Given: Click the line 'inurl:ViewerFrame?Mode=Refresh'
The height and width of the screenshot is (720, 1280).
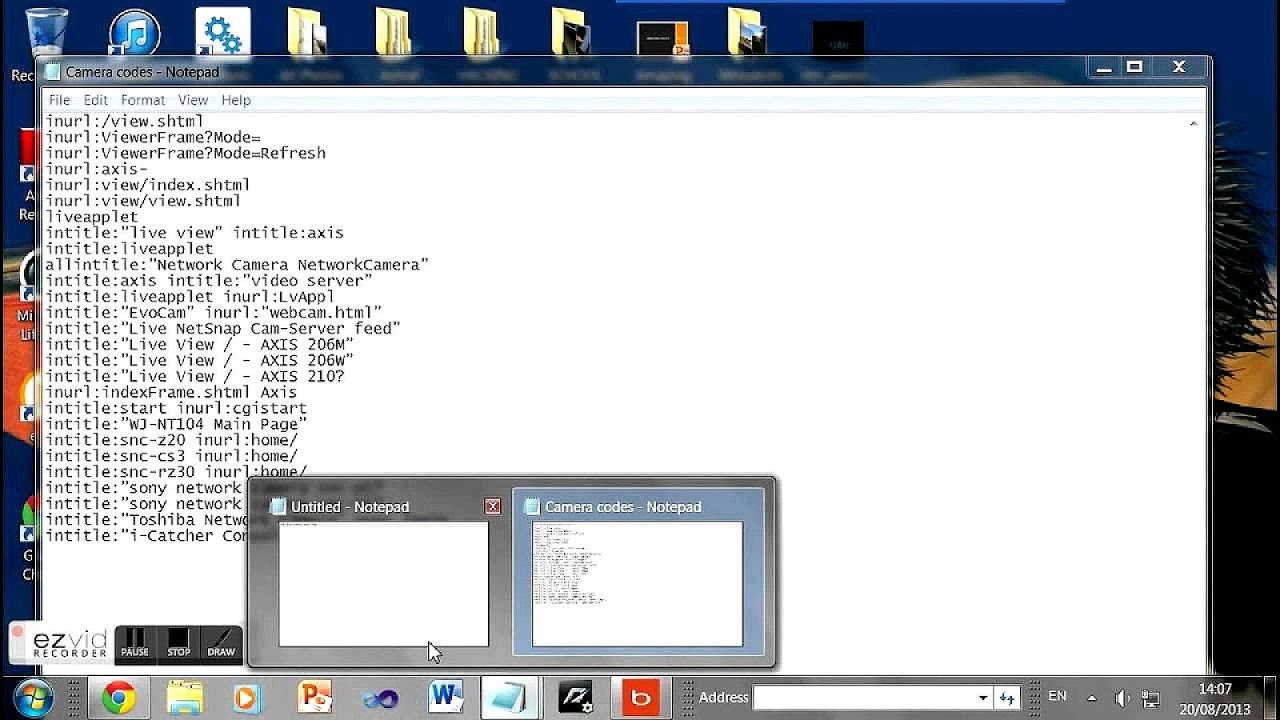Looking at the screenshot, I should pos(185,153).
